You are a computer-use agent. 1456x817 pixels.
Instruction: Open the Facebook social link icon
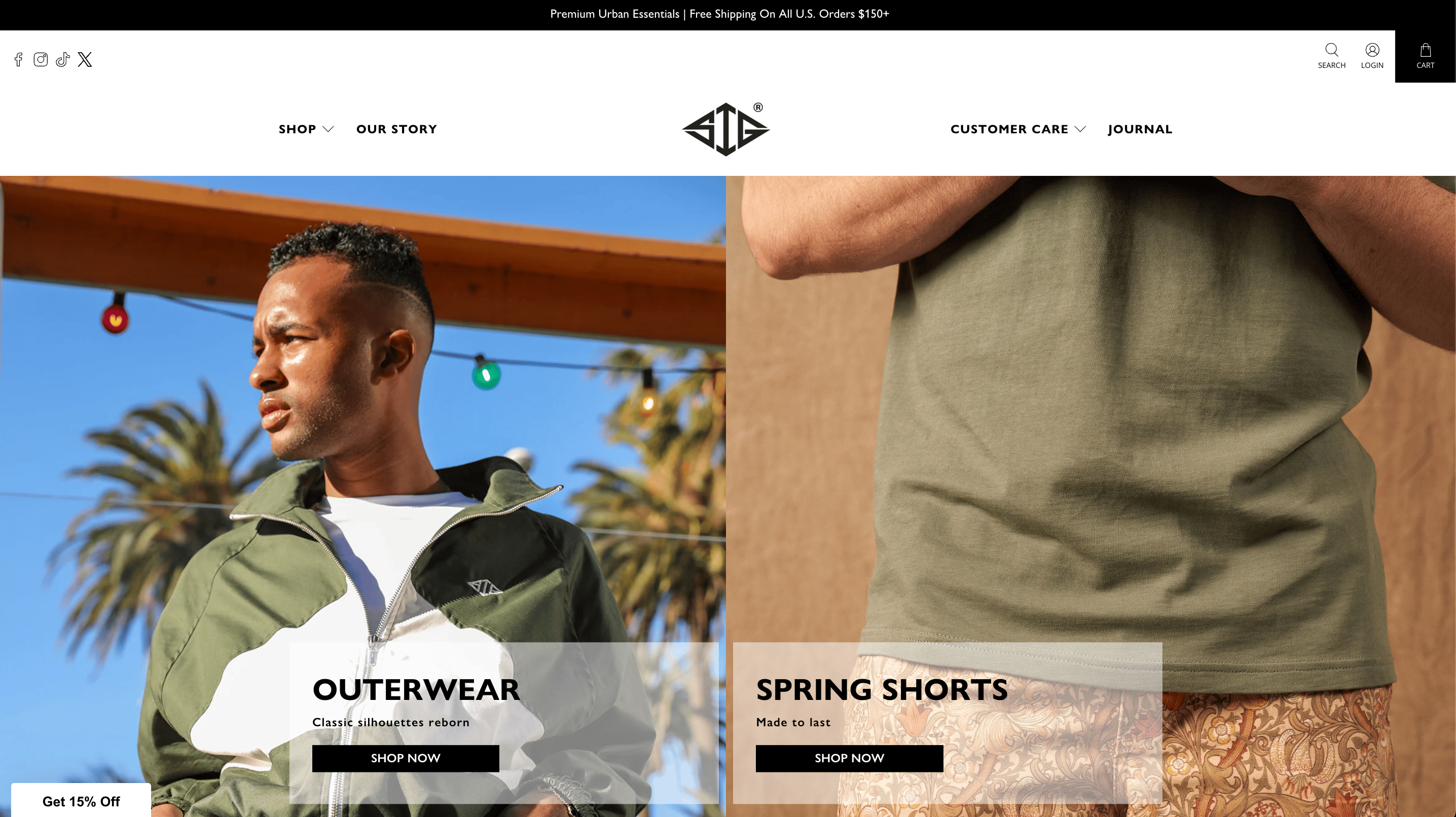pos(18,59)
